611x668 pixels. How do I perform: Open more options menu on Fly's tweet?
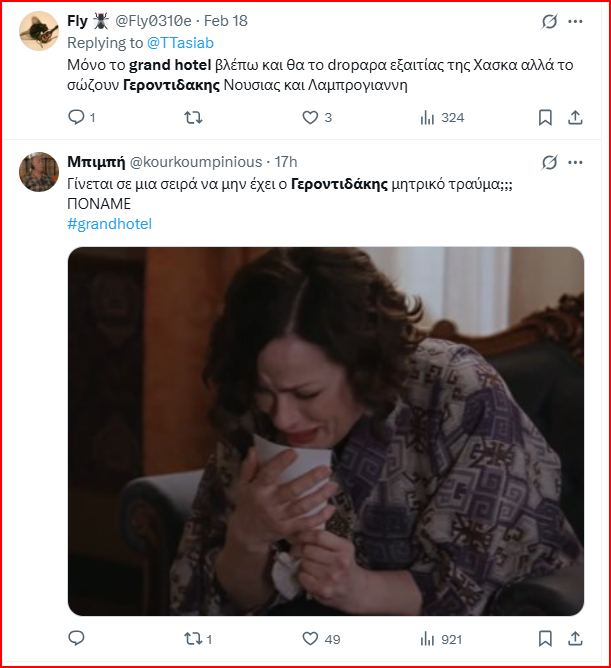(x=575, y=21)
